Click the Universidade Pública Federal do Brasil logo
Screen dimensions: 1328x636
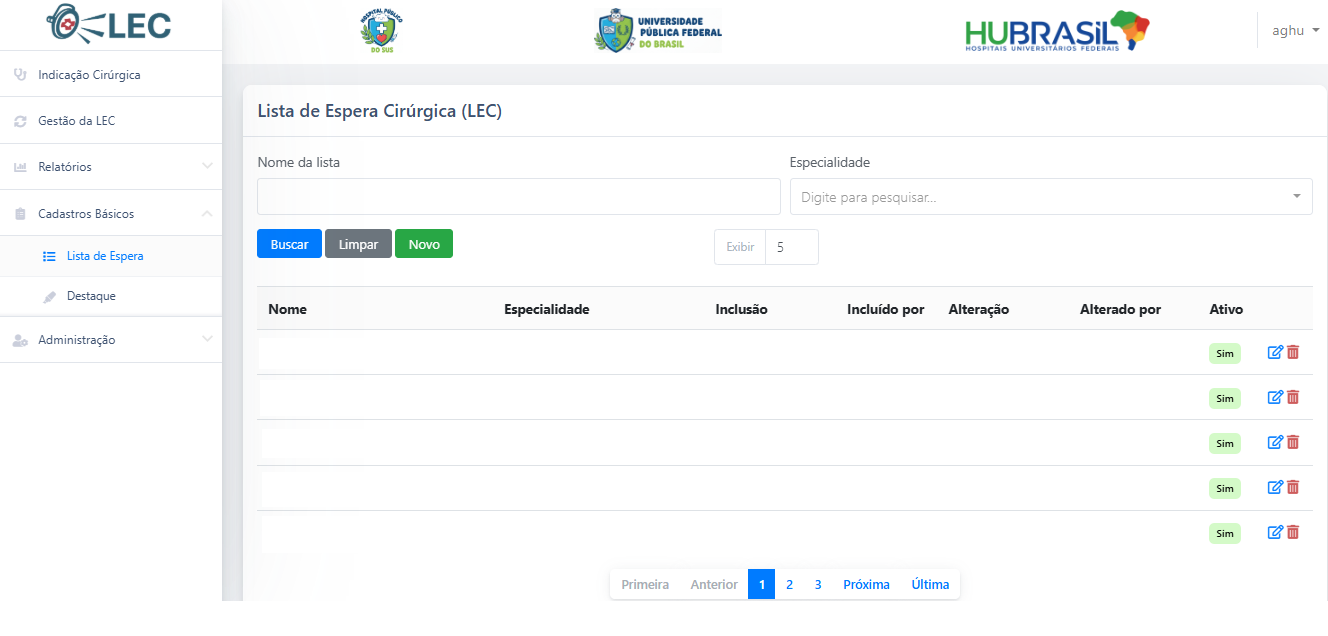658,31
